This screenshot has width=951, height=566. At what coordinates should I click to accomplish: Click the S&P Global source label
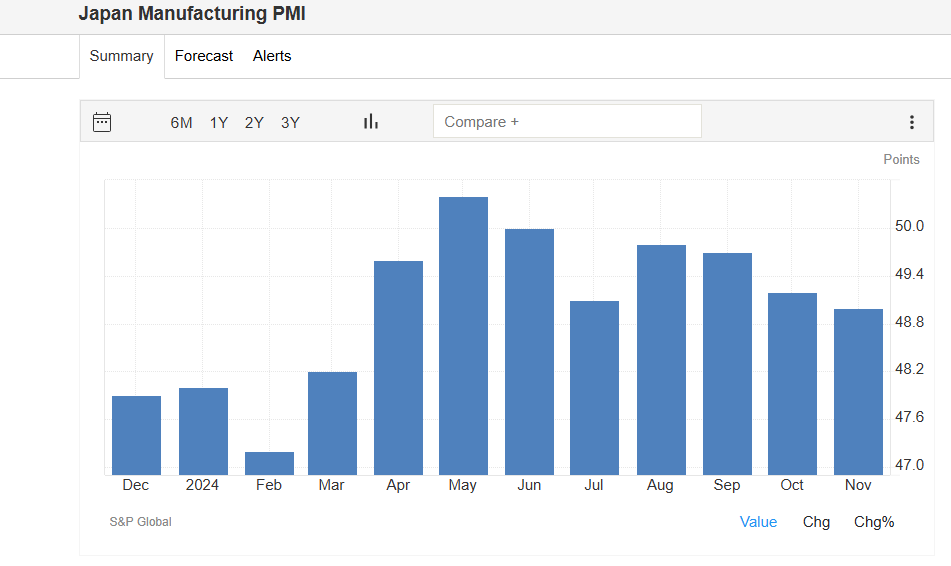click(x=140, y=522)
